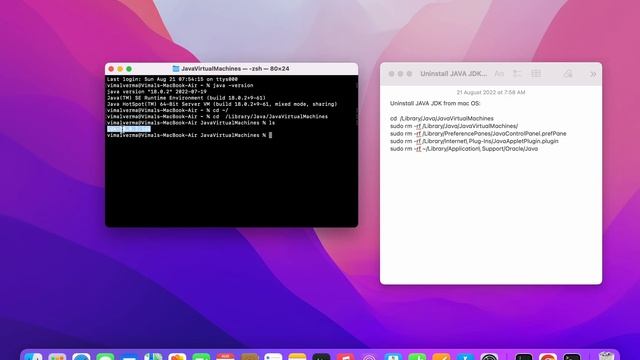Click the heading 'Uninstall JAVA JDK from mac OS:'
Viewport: 640px width, 360px height.
435,103
